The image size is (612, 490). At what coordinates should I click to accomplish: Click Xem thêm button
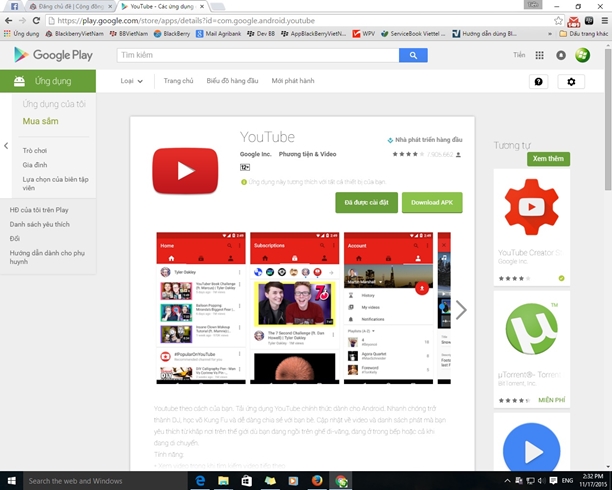[x=548, y=159]
